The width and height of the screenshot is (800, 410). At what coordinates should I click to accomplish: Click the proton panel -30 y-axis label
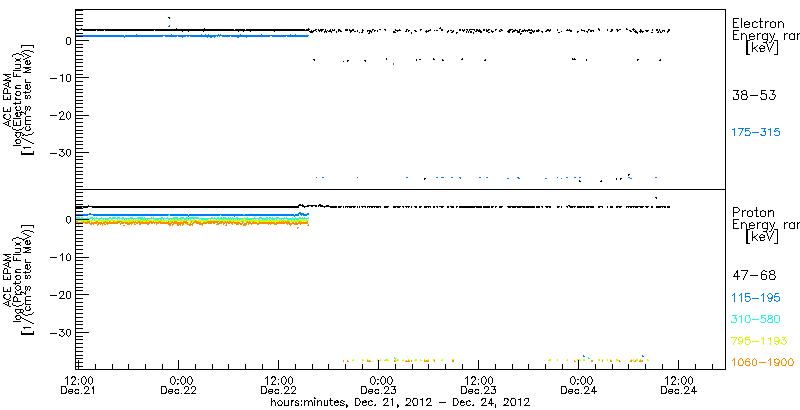tap(61, 332)
